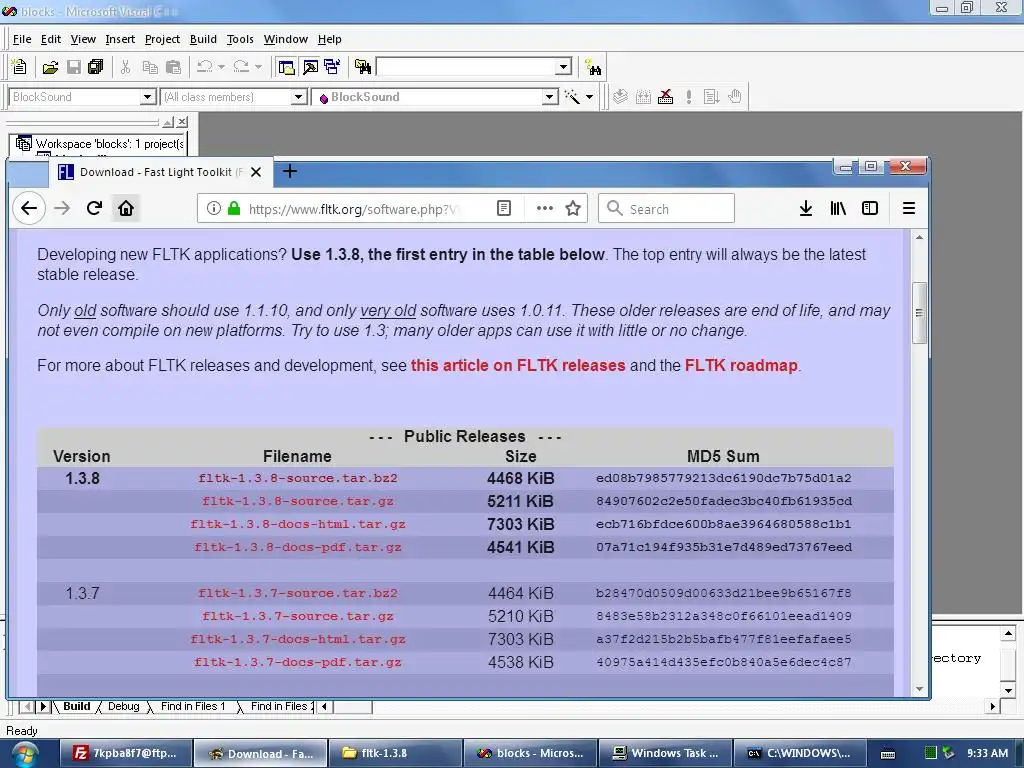Viewport: 1024px width, 768px height.
Task: Open the Firefox home page button
Action: [x=125, y=208]
